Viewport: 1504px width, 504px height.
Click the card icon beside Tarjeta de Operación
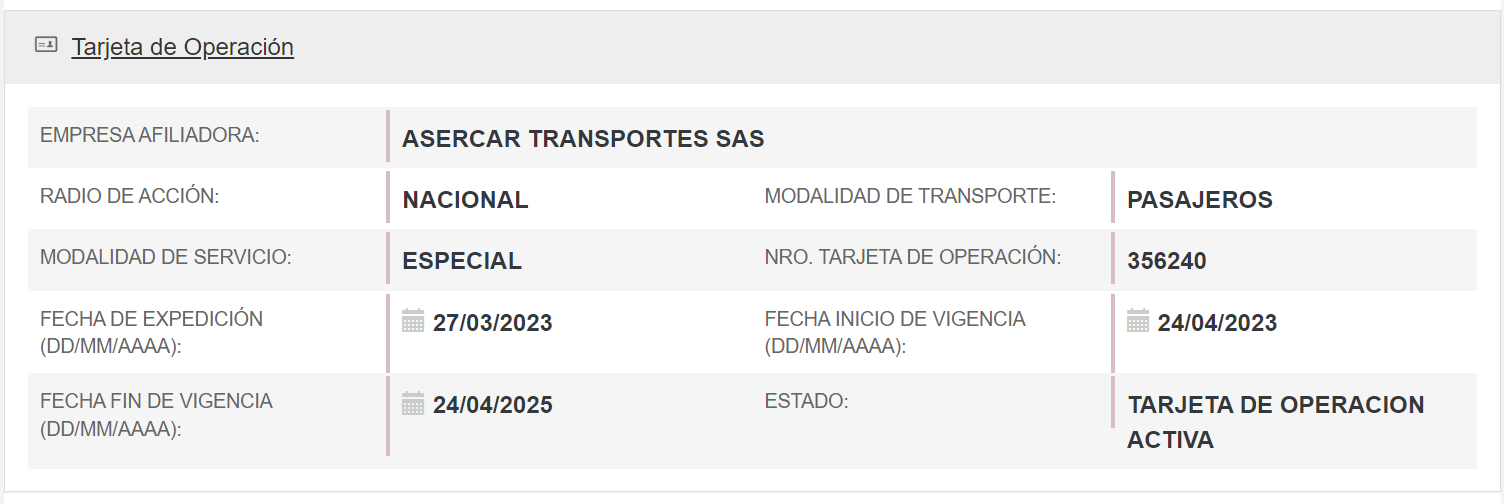point(46,45)
